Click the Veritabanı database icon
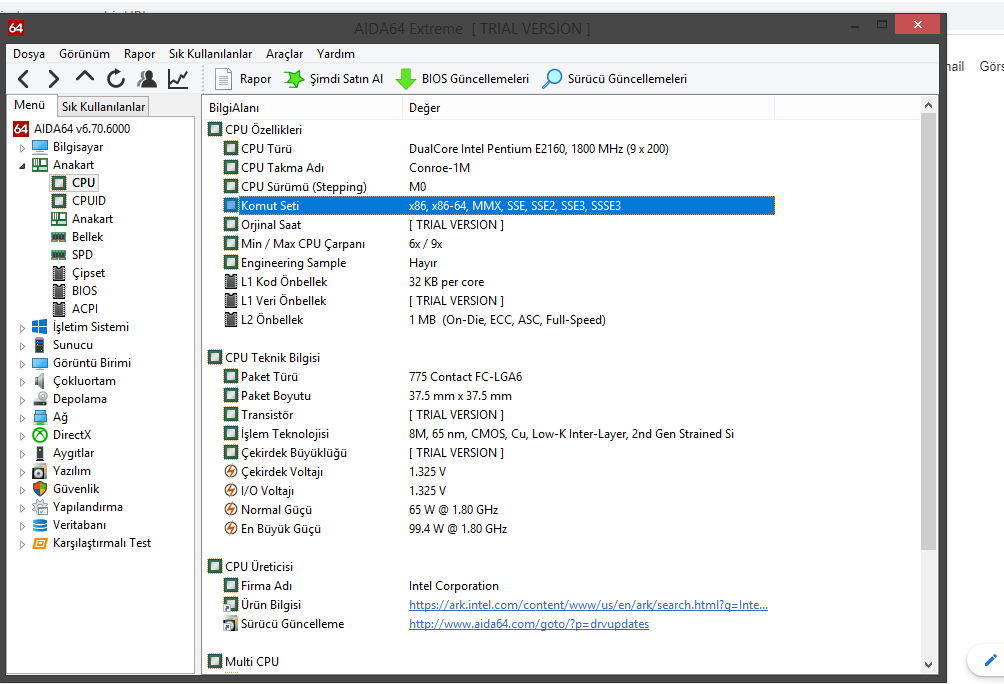 (x=40, y=525)
